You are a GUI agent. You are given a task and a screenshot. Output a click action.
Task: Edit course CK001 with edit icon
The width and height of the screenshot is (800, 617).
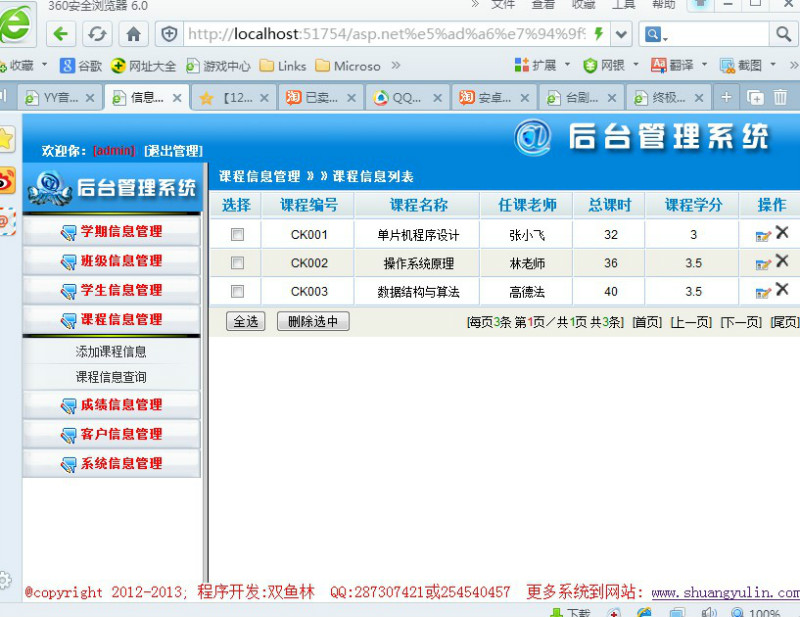(x=763, y=236)
